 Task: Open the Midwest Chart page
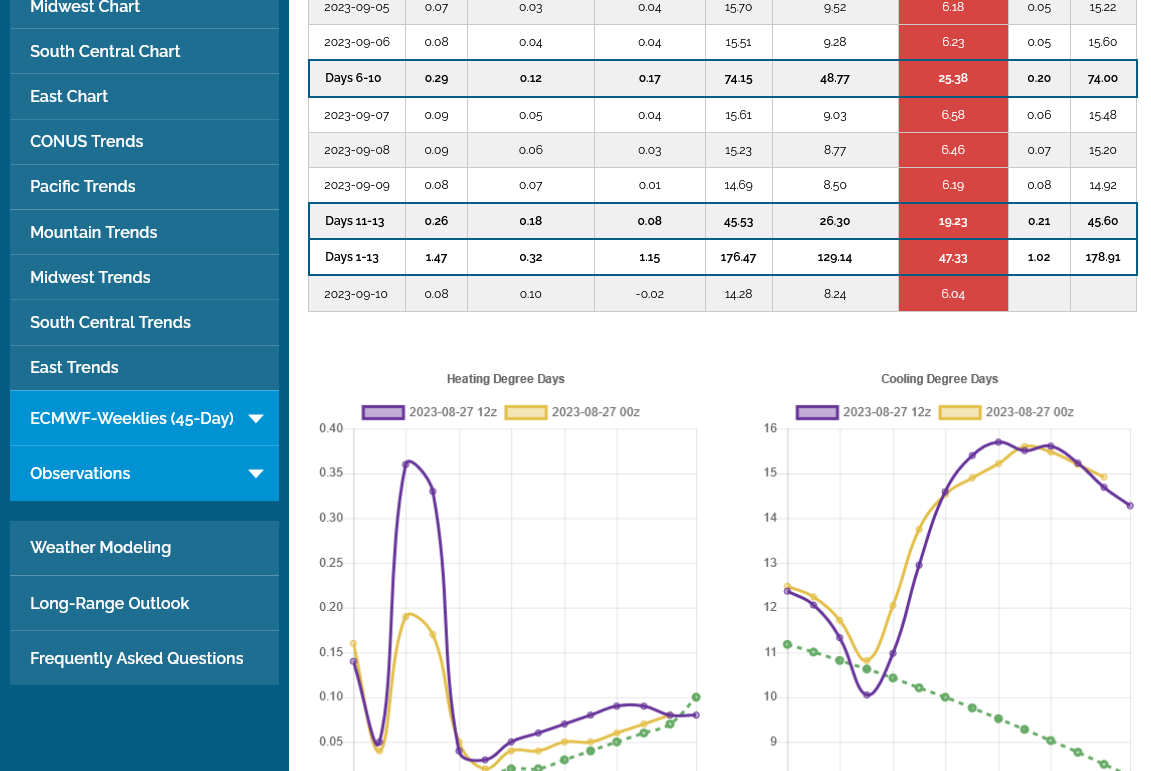pyautogui.click(x=85, y=8)
